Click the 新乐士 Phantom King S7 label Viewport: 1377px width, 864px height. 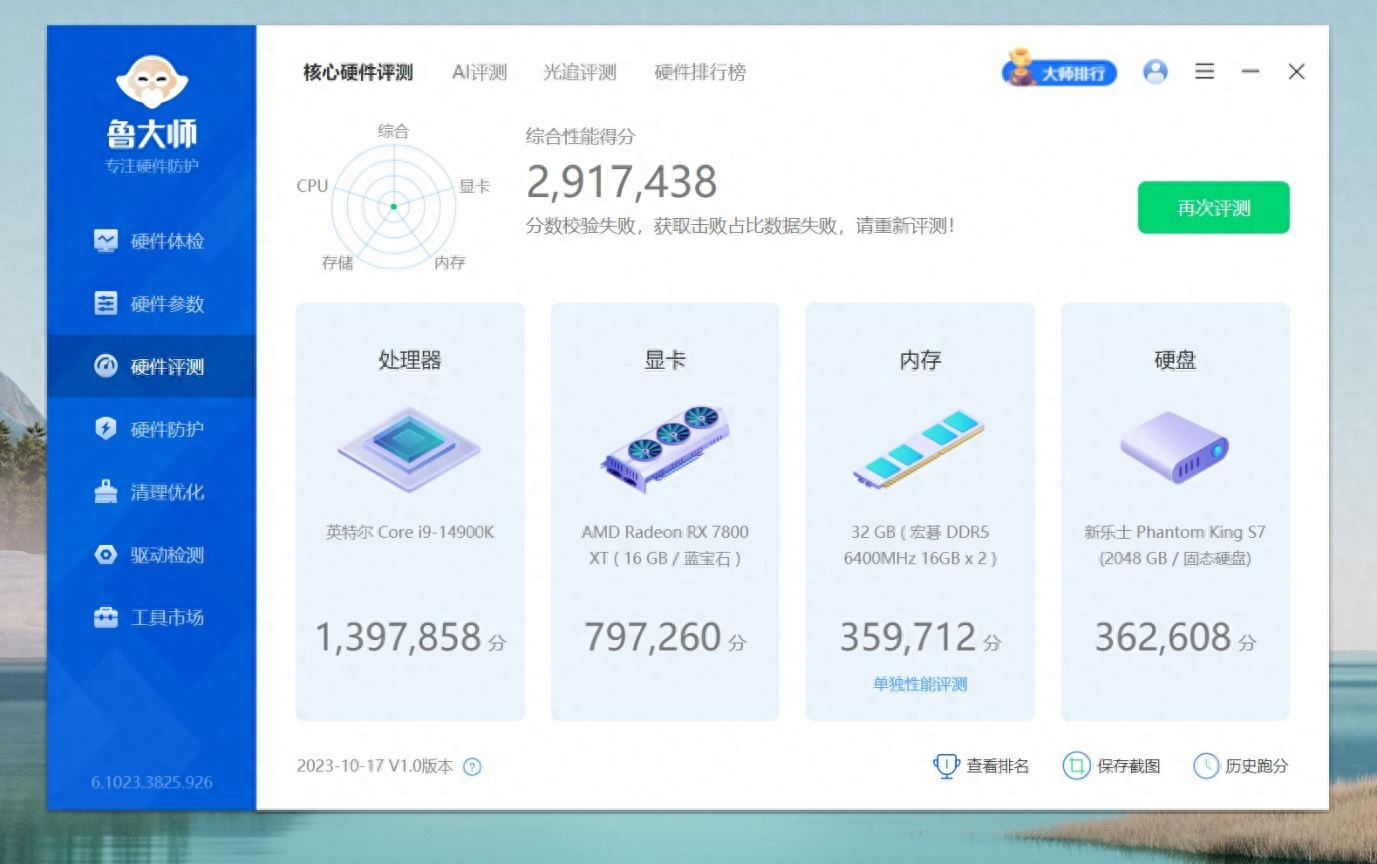[x=1175, y=545]
